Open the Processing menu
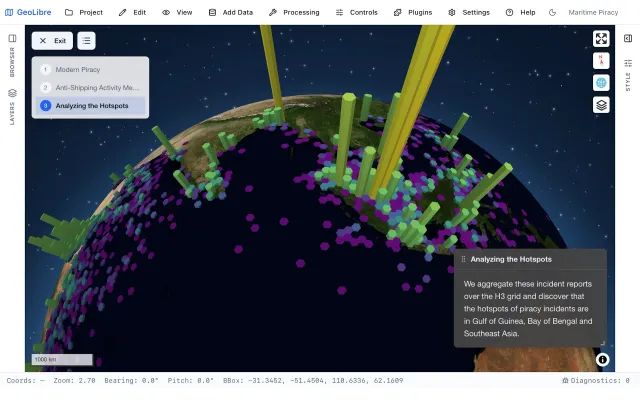 coord(294,12)
